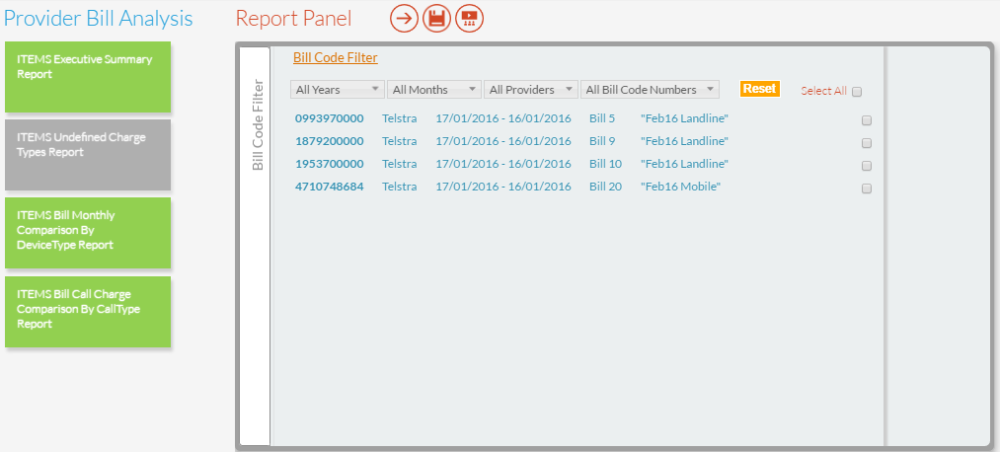1000x452 pixels.
Task: Open the All Bill Code Numbers dropdown
Action: (650, 90)
